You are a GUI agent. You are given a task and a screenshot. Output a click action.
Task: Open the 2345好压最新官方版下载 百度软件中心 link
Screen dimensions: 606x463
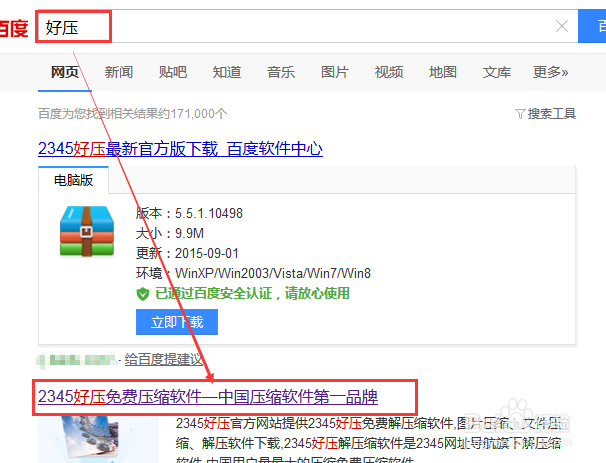click(x=180, y=149)
